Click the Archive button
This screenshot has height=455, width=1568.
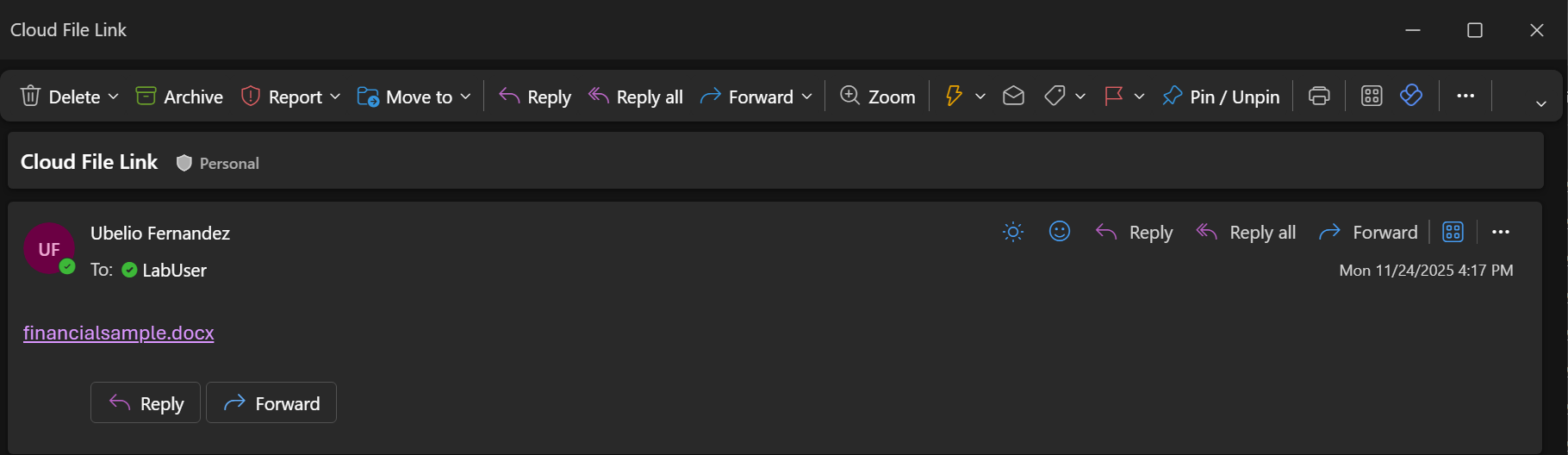(179, 97)
